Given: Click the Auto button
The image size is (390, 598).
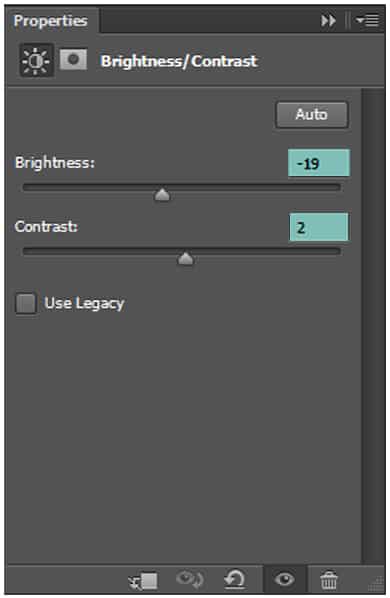Looking at the screenshot, I should point(312,114).
